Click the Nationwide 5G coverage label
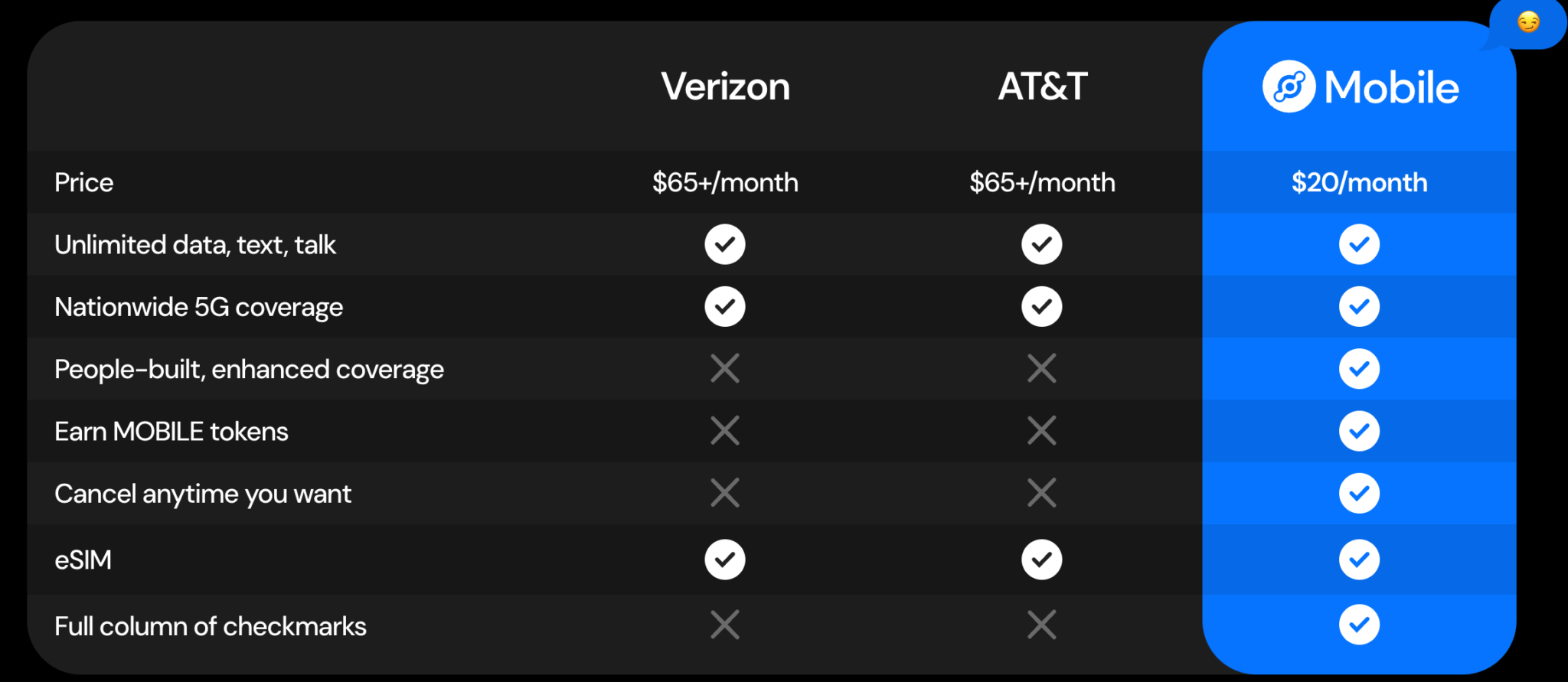Screen dimensions: 1568x682 [199, 307]
